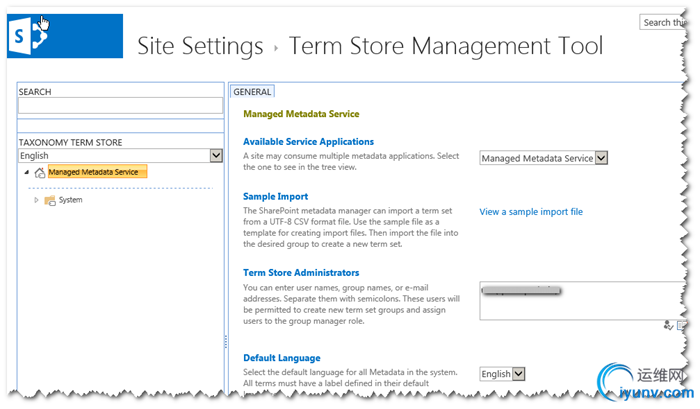700x409 pixels.
Task: Select the System tree item
Action: pos(71,200)
